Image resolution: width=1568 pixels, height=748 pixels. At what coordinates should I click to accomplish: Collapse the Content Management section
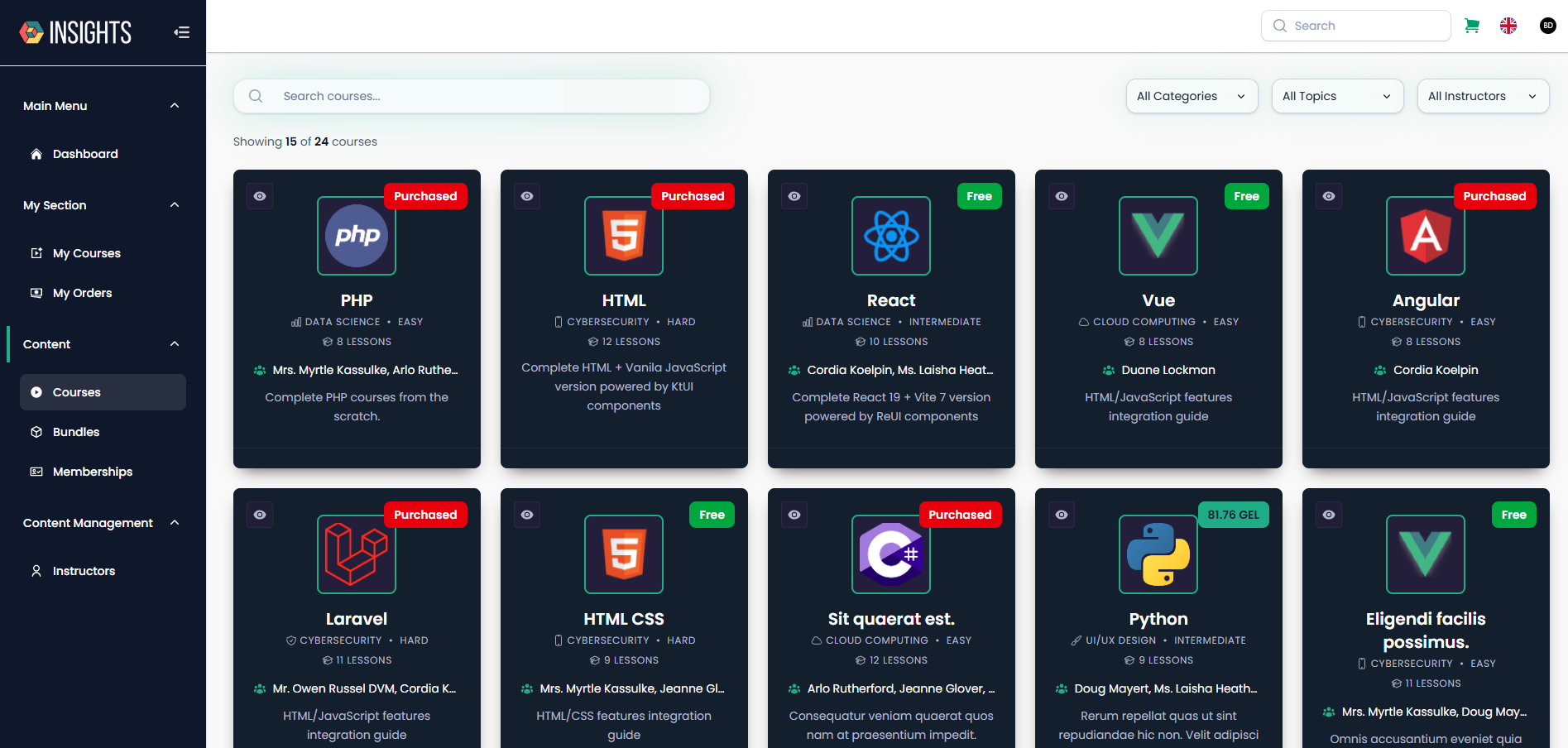(x=174, y=523)
